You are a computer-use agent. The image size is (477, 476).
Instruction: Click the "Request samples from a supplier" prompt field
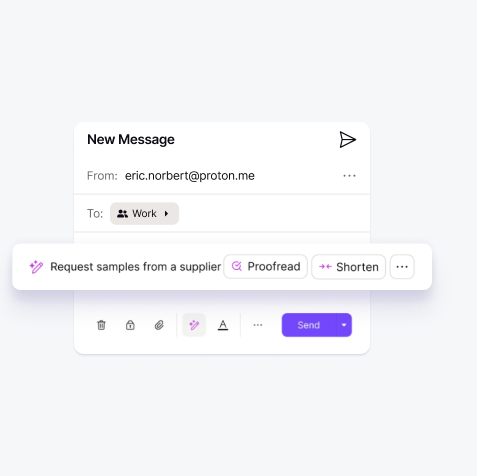(135, 267)
